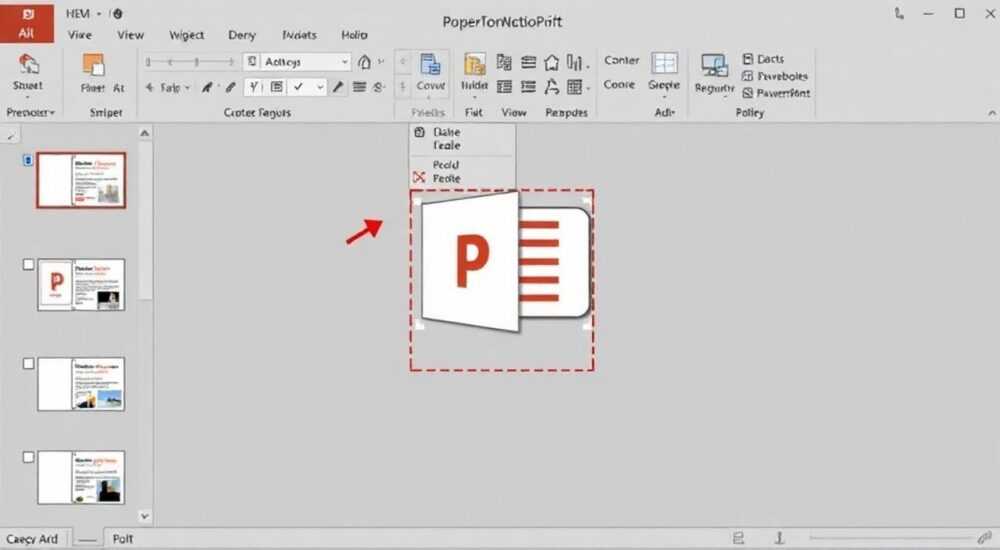Click the Caecy Ard status bar label
Image resolution: width=1000 pixels, height=550 pixels.
(x=32, y=539)
